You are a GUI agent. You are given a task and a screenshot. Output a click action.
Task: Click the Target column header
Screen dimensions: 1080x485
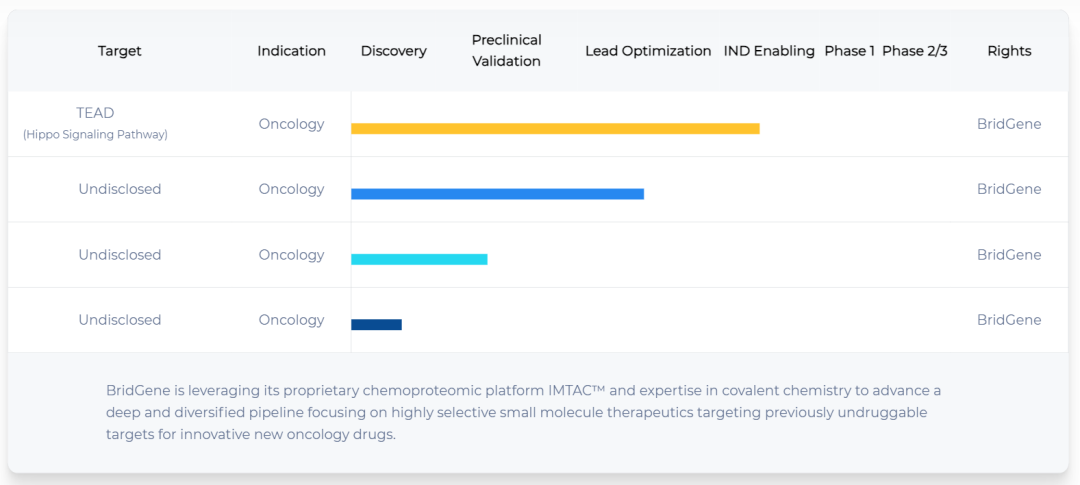pyautogui.click(x=120, y=51)
